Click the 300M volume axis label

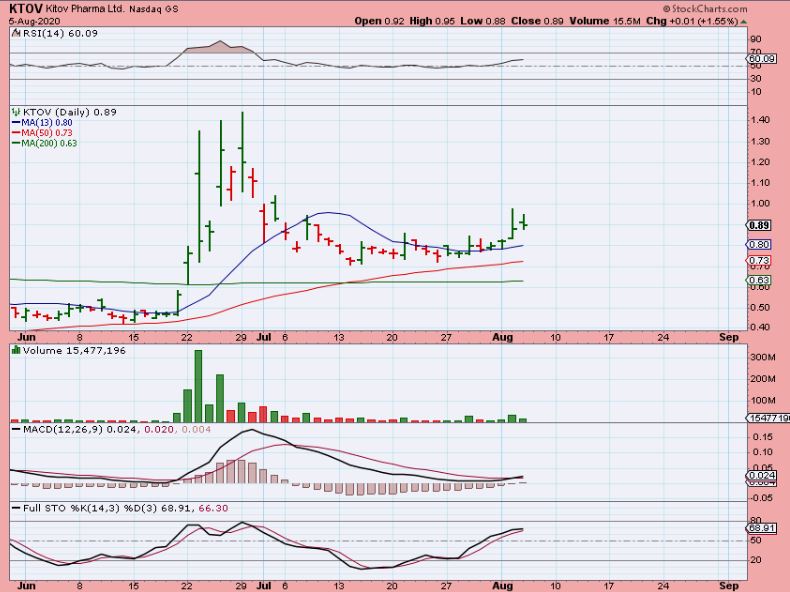pos(762,357)
